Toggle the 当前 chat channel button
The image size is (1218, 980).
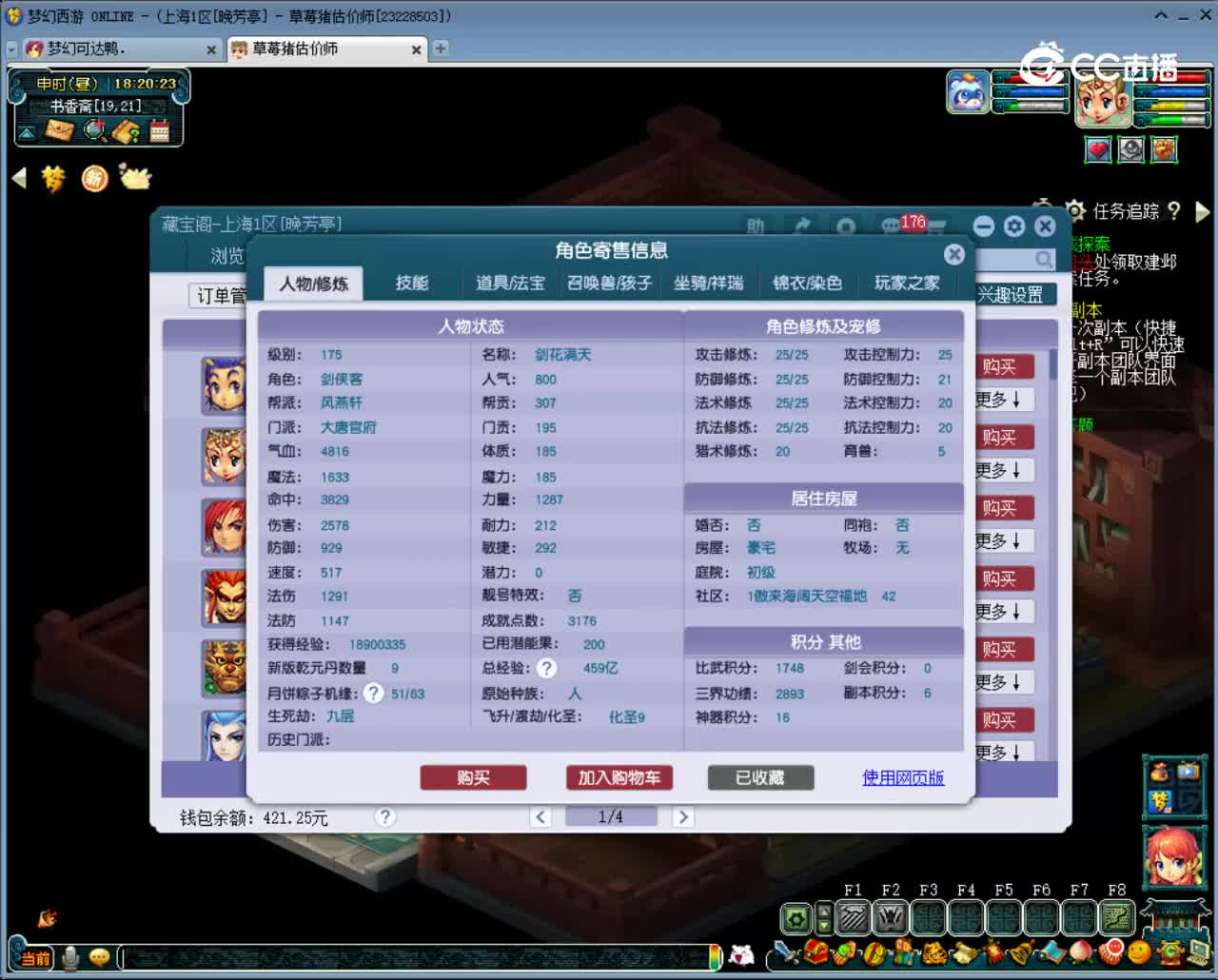coord(35,958)
